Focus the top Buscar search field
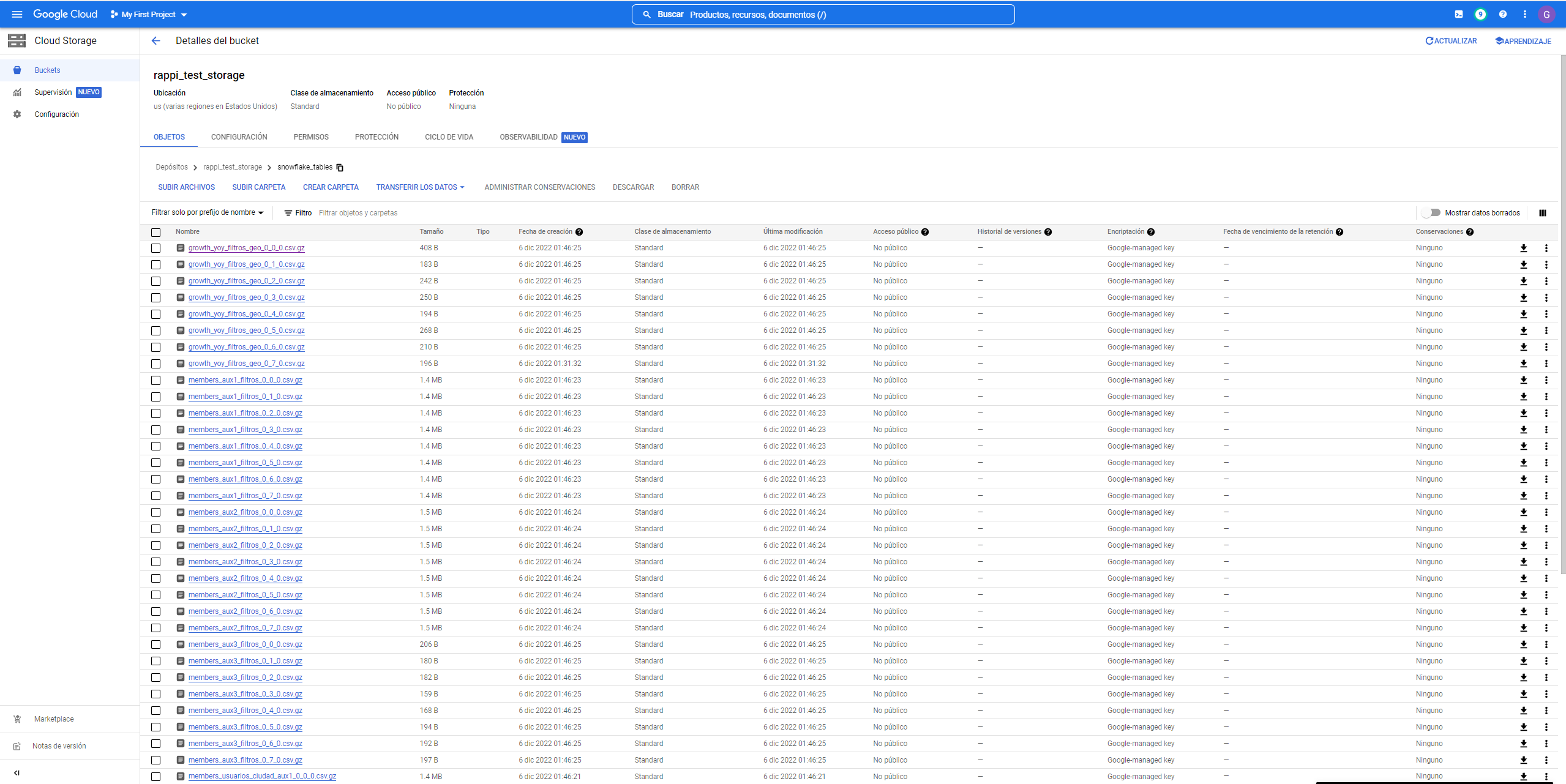The width and height of the screenshot is (1566, 784). coord(823,14)
